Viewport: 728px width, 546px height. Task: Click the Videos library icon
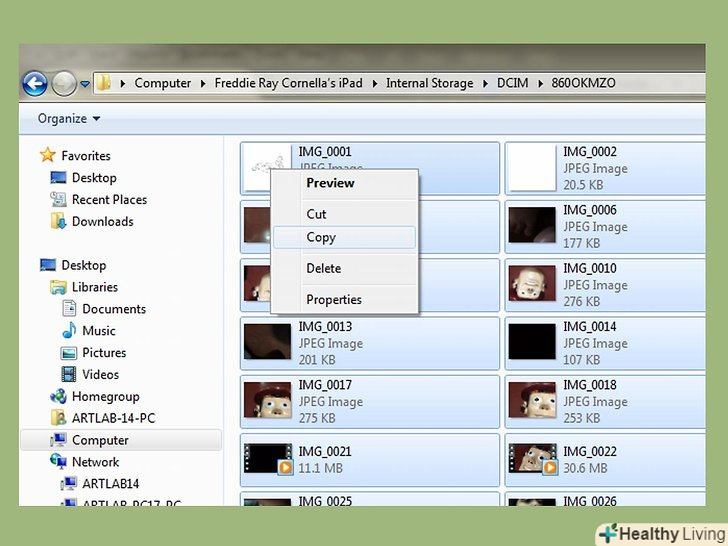[69, 375]
